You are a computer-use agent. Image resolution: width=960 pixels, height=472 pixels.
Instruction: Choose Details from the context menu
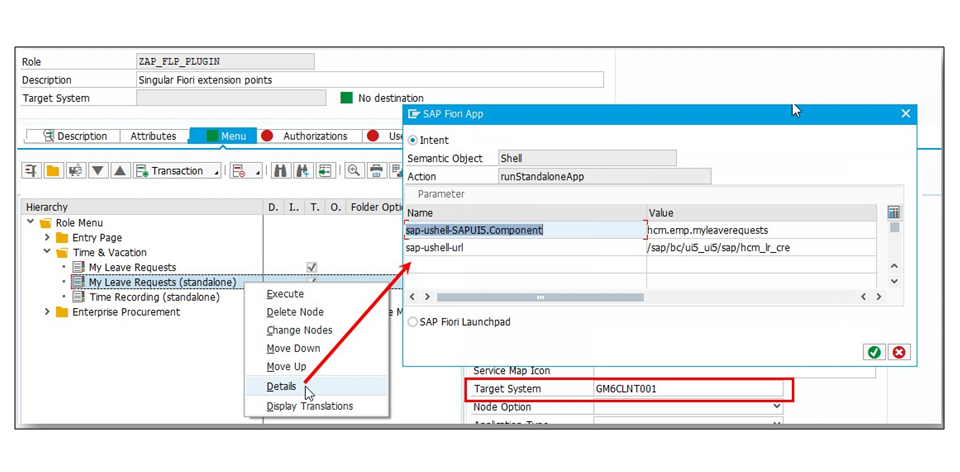pos(281,387)
